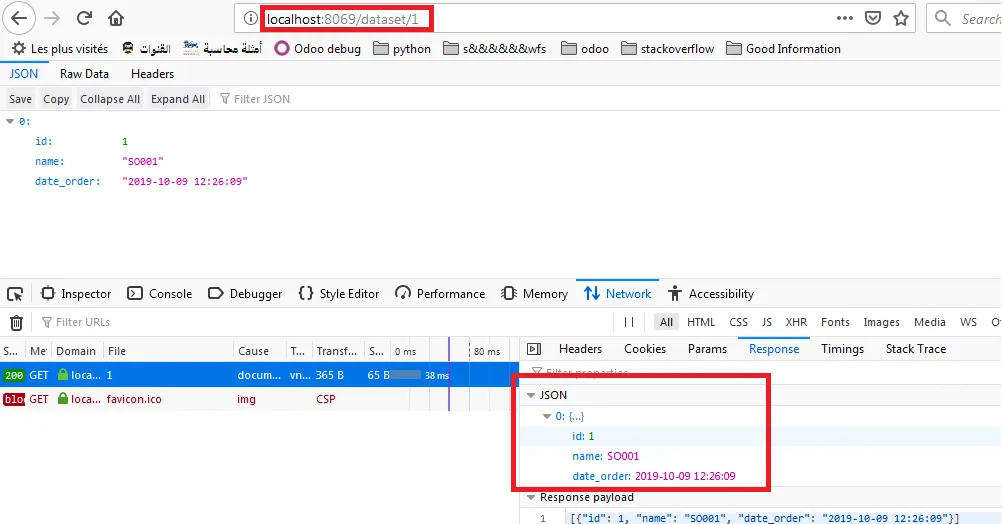Save page to Pocket icon

pos(873,18)
